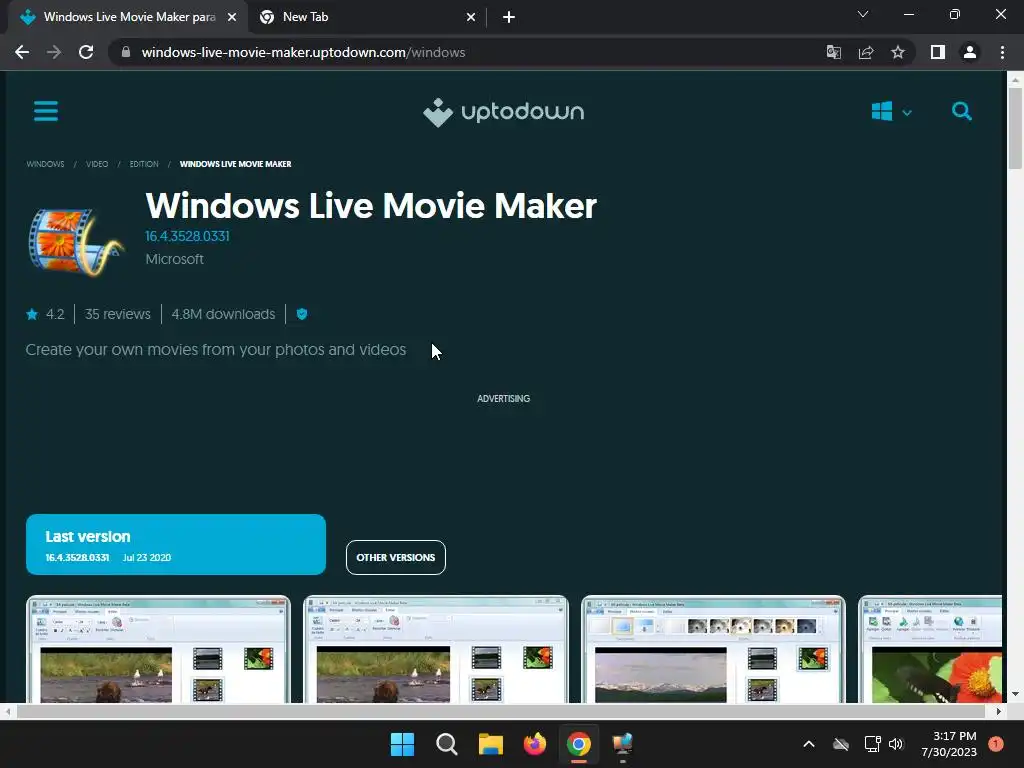Open the Windows Start menu
The image size is (1024, 768).
402,744
